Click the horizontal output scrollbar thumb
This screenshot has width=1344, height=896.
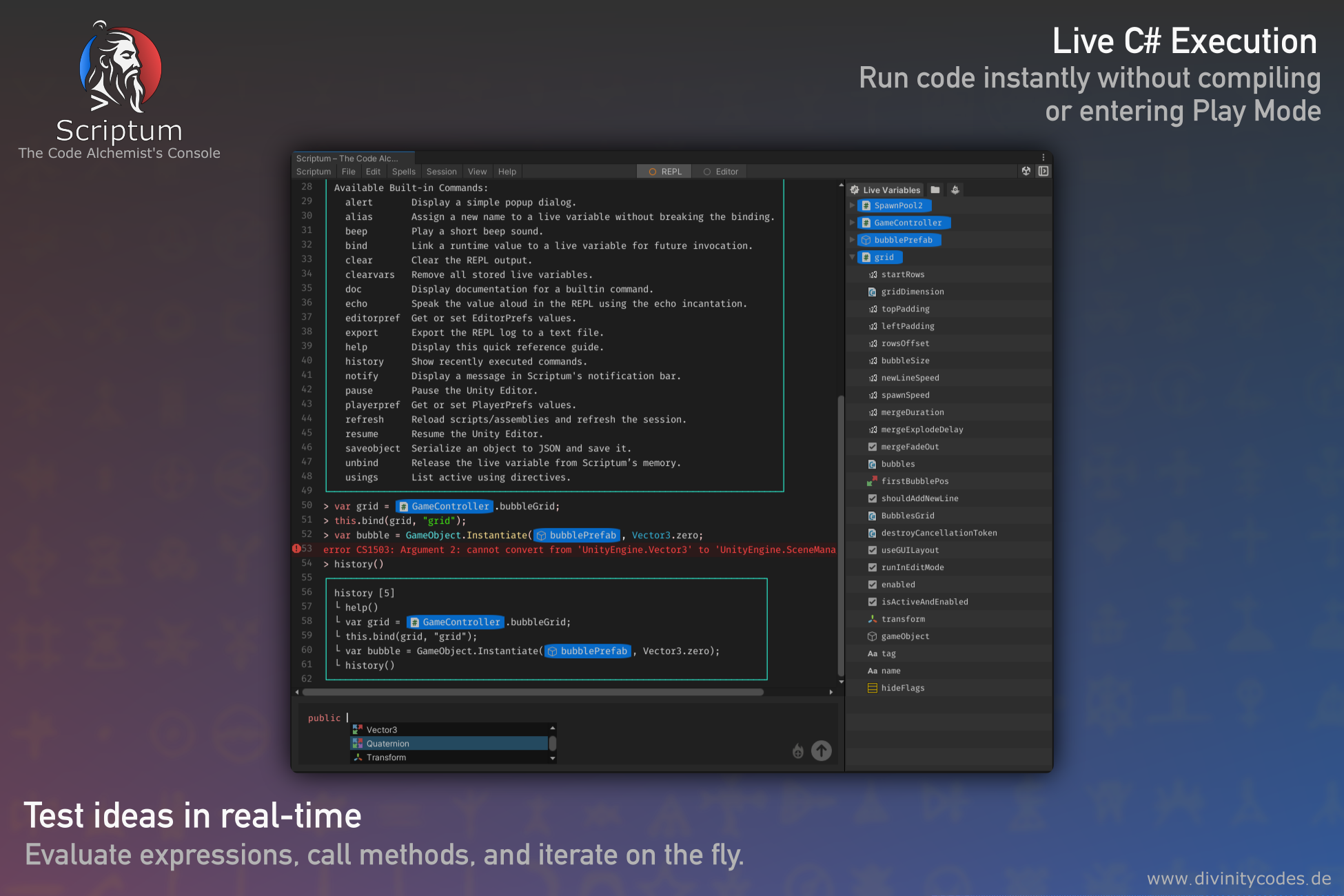533,692
